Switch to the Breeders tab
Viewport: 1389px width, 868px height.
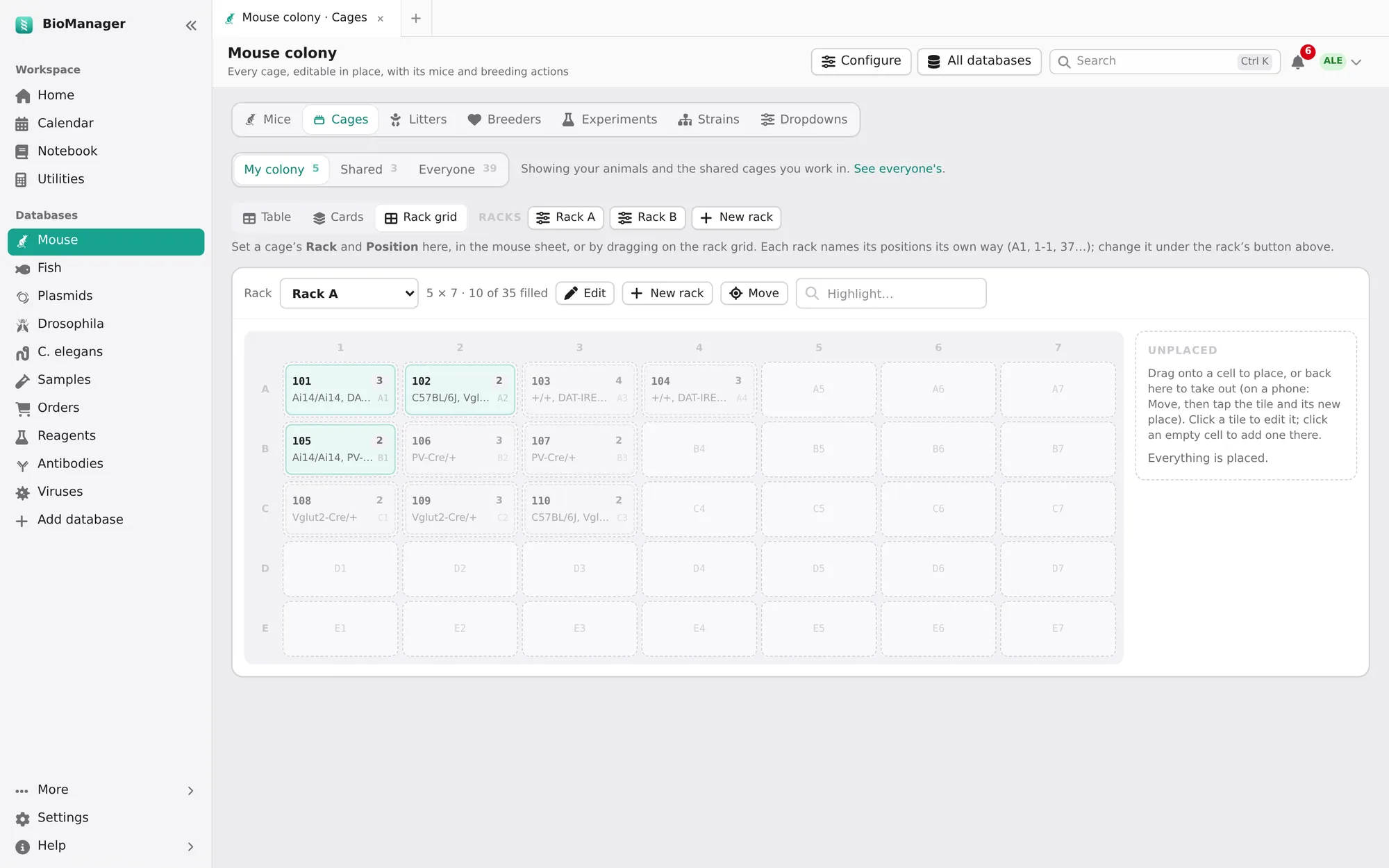click(x=504, y=119)
